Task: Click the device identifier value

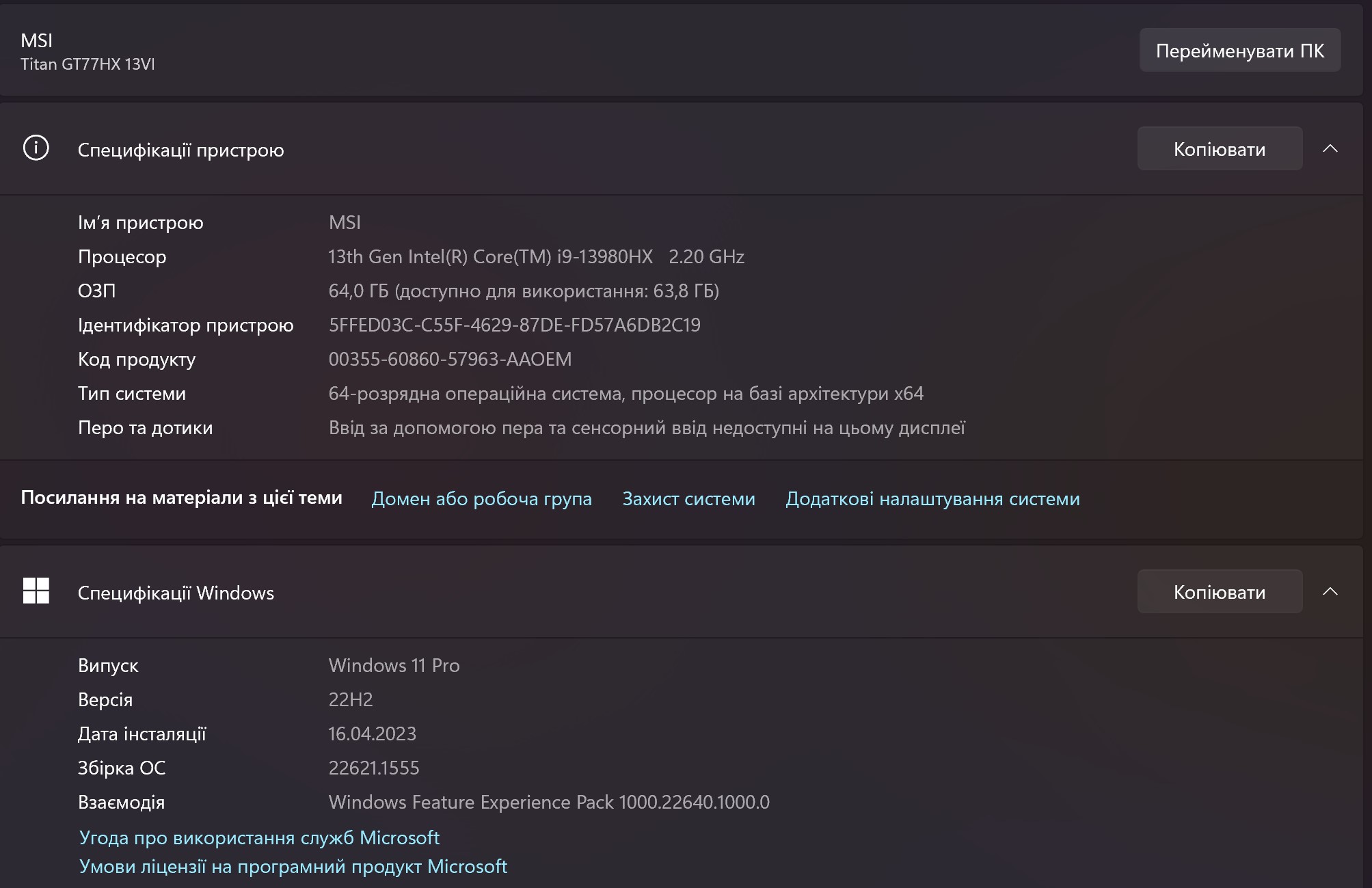Action: tap(514, 325)
